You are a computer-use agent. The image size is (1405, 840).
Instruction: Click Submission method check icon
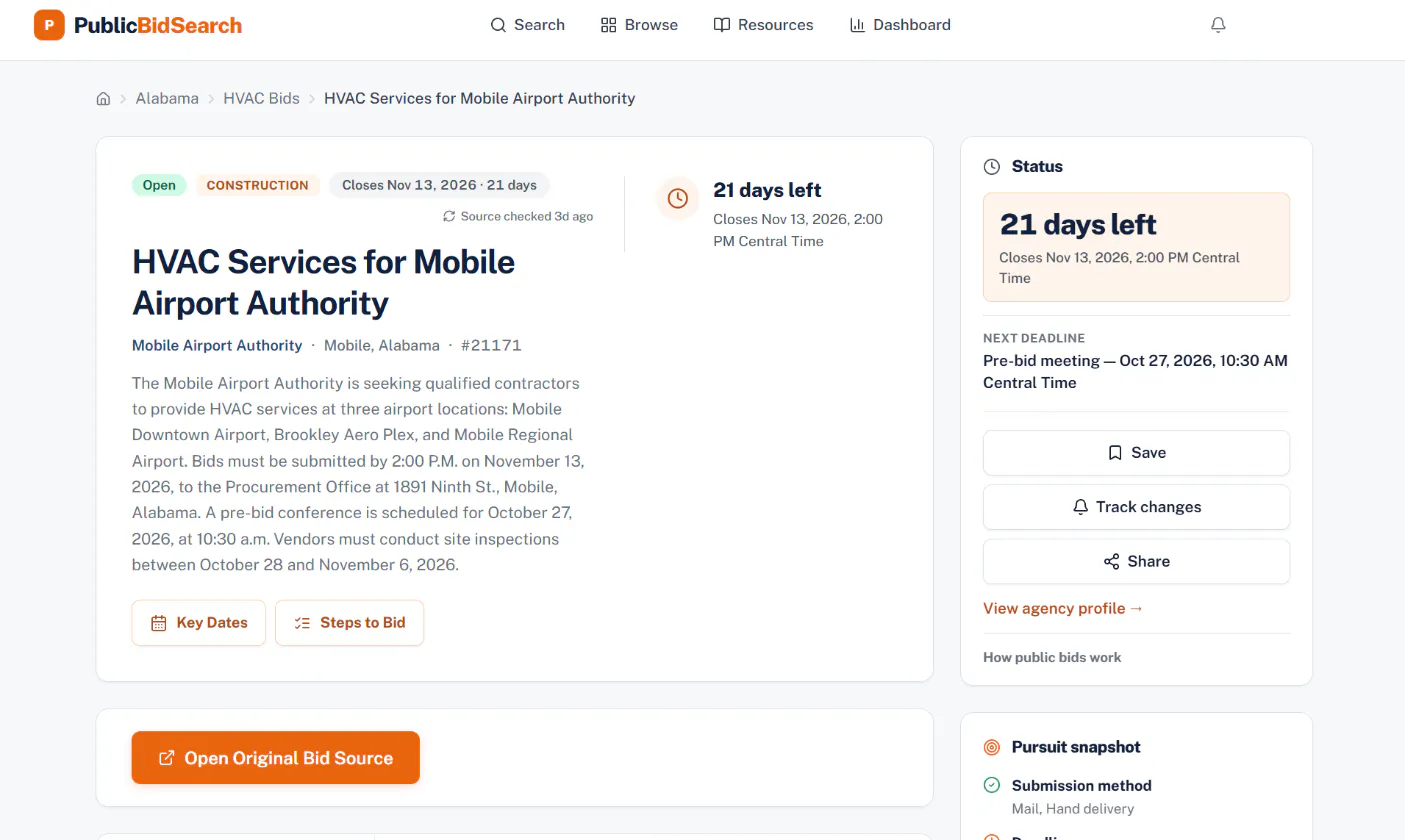point(992,785)
